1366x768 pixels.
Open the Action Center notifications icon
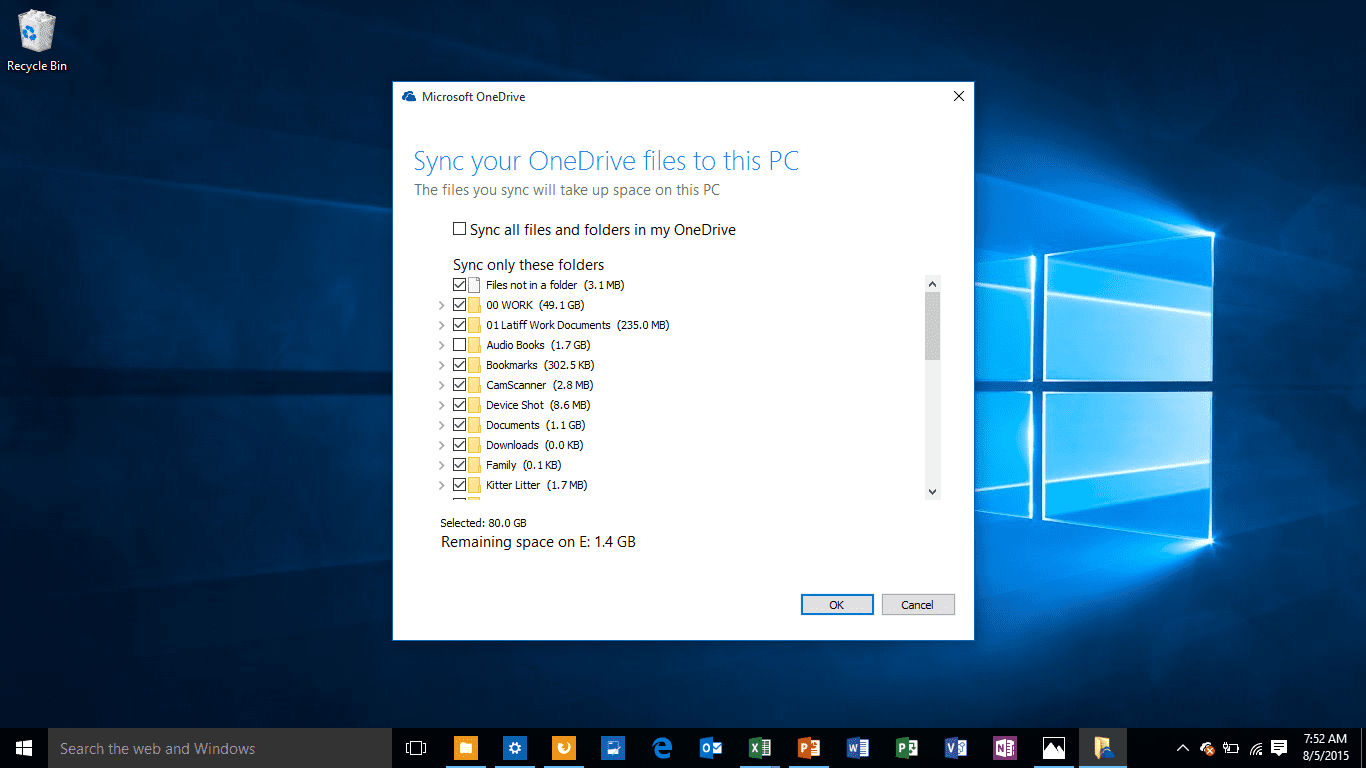[1279, 748]
